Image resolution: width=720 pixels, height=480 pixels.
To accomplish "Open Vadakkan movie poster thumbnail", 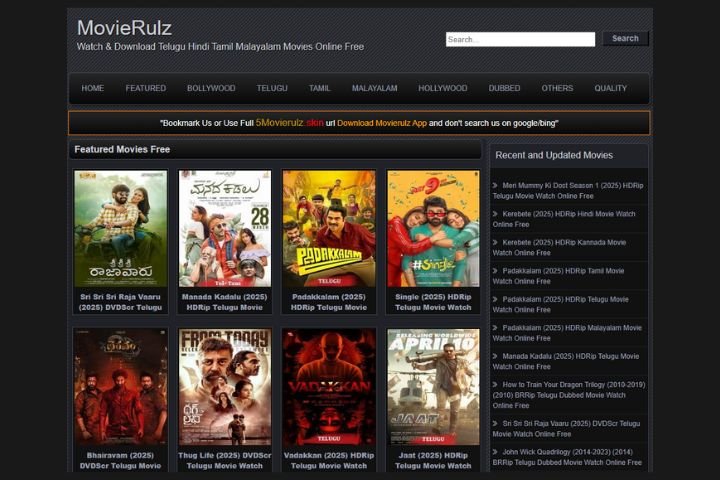I will coord(329,387).
